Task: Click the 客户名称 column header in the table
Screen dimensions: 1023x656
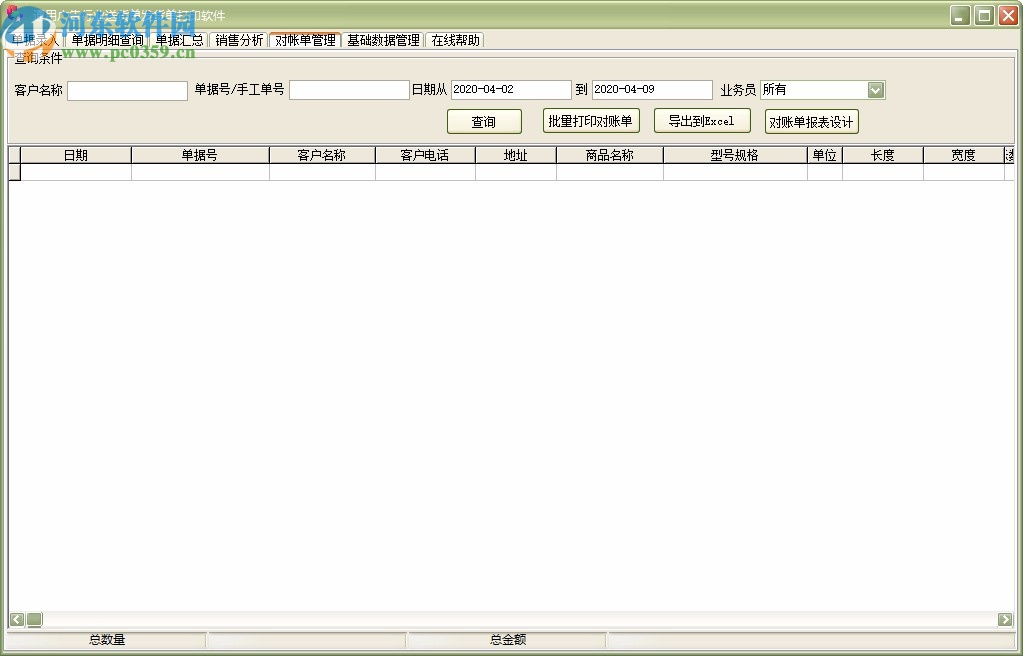Action: (x=322, y=155)
